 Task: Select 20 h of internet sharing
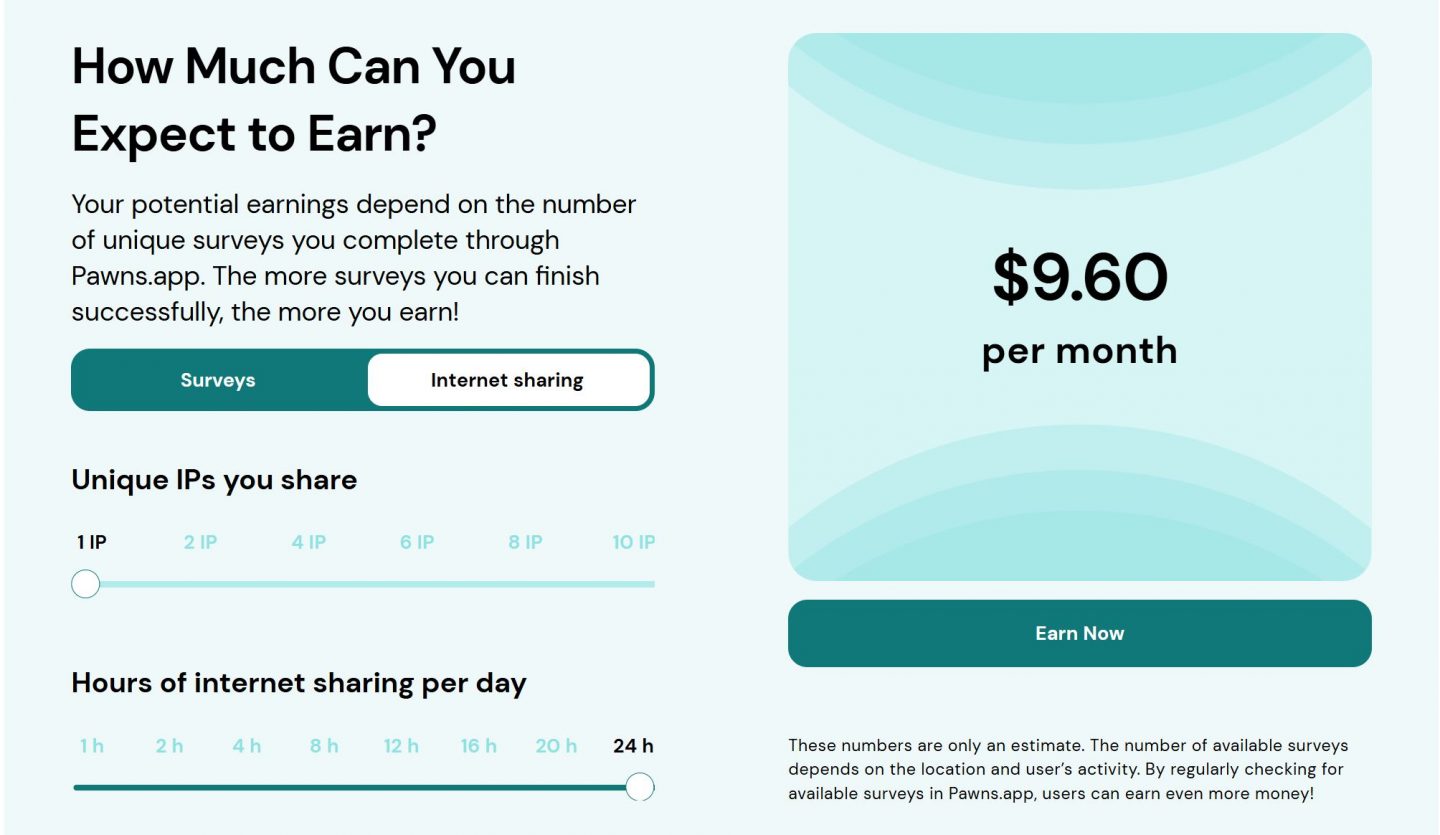[x=556, y=745]
